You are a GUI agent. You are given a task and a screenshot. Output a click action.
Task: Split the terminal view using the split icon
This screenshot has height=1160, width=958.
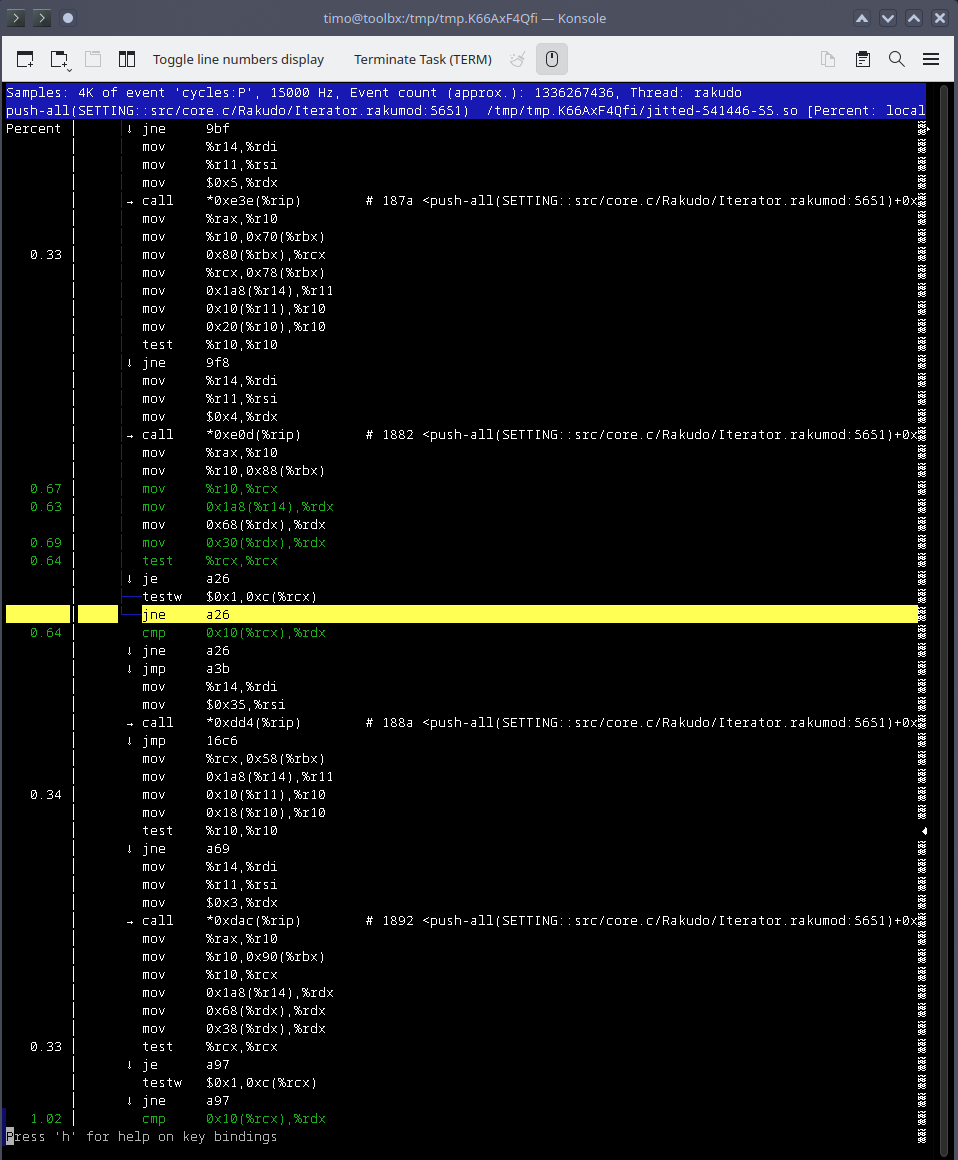tap(127, 59)
